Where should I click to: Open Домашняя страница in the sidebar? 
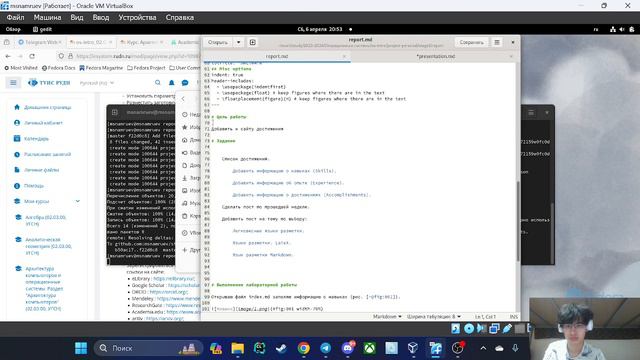[x=48, y=107]
